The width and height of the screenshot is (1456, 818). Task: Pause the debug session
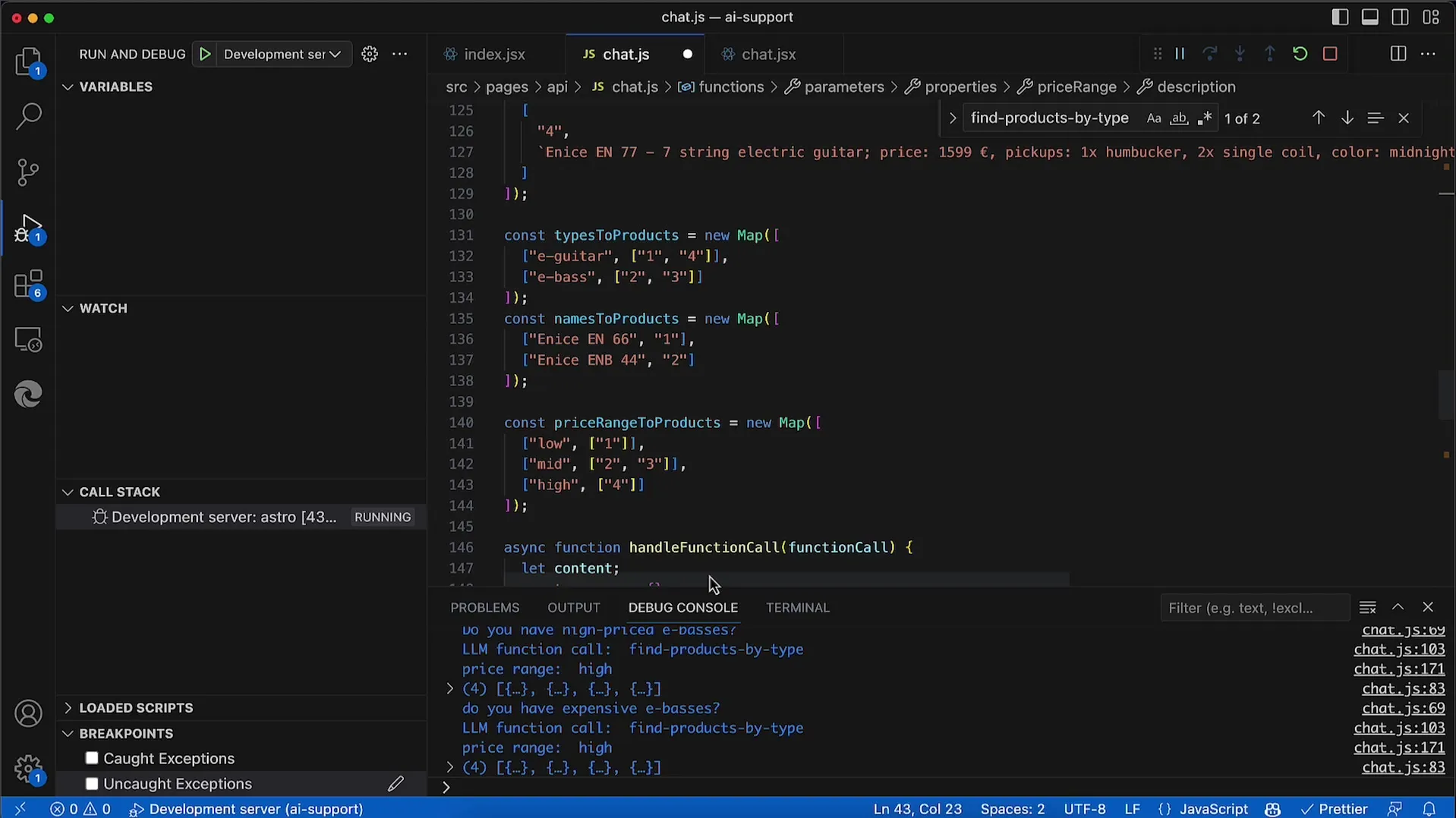pyautogui.click(x=1180, y=54)
